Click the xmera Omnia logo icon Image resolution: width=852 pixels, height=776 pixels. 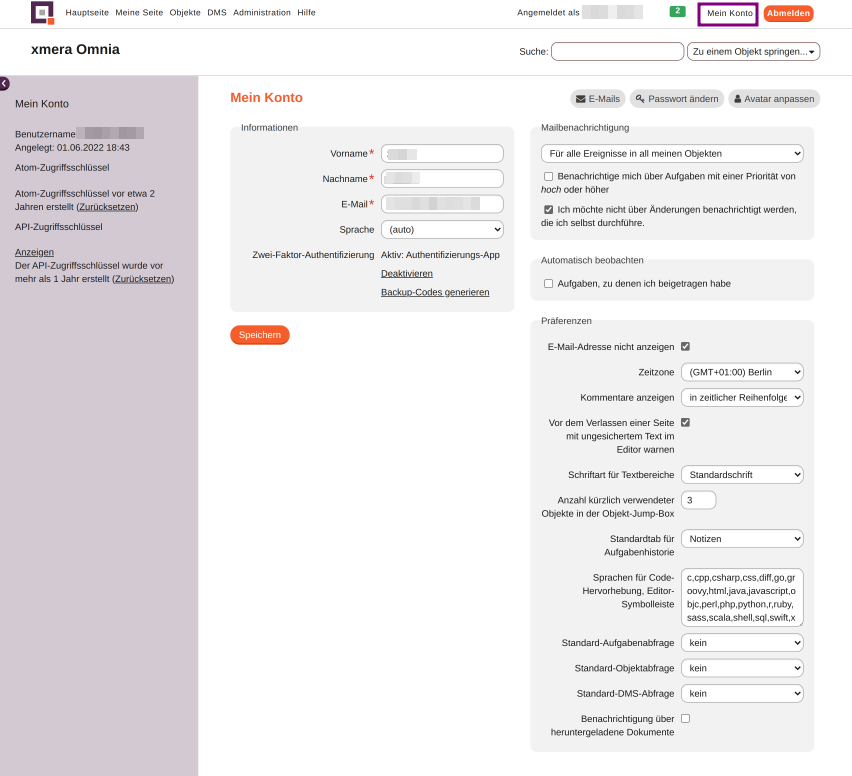pos(42,12)
